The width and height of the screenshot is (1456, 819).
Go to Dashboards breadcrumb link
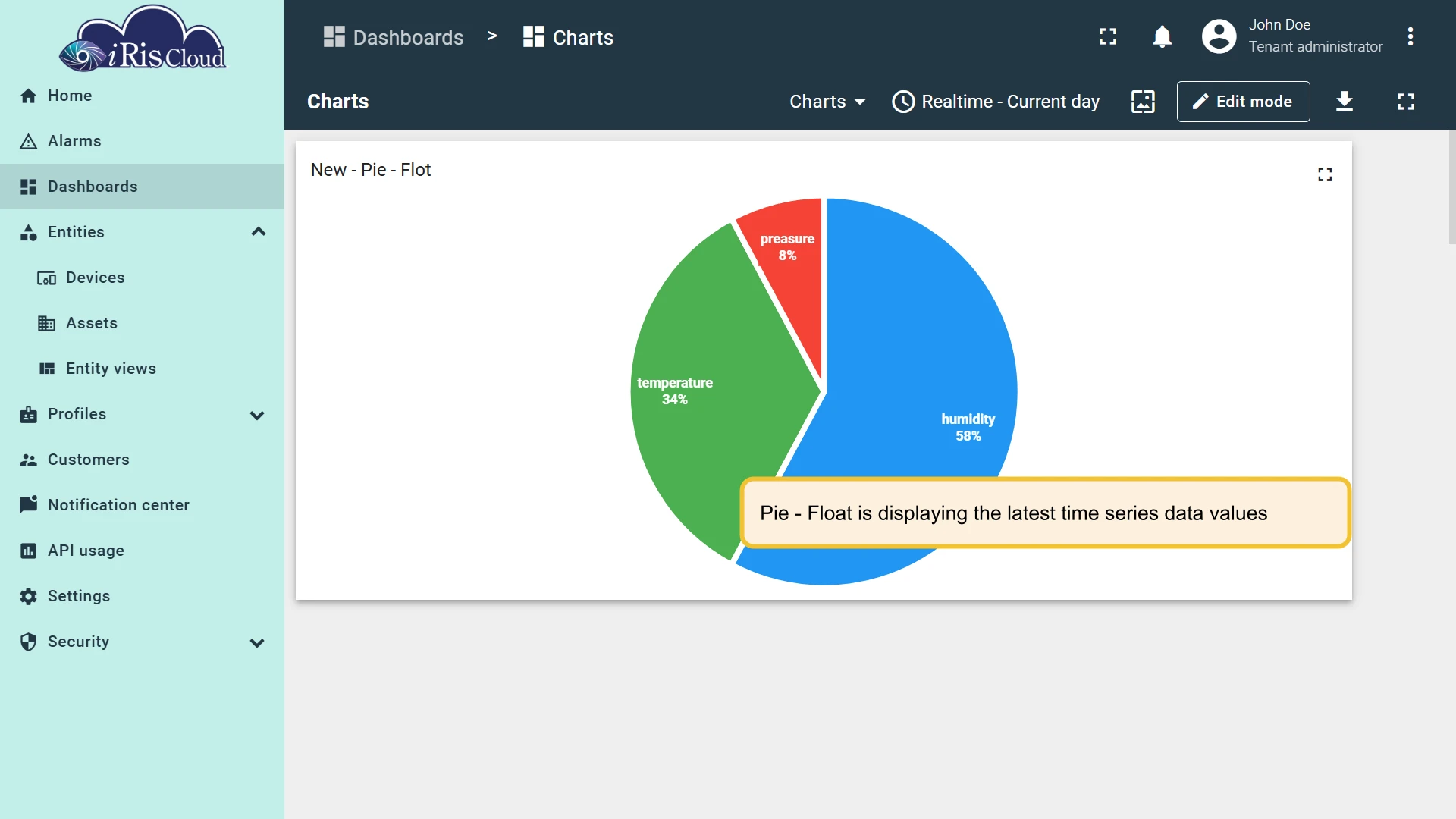(x=393, y=37)
